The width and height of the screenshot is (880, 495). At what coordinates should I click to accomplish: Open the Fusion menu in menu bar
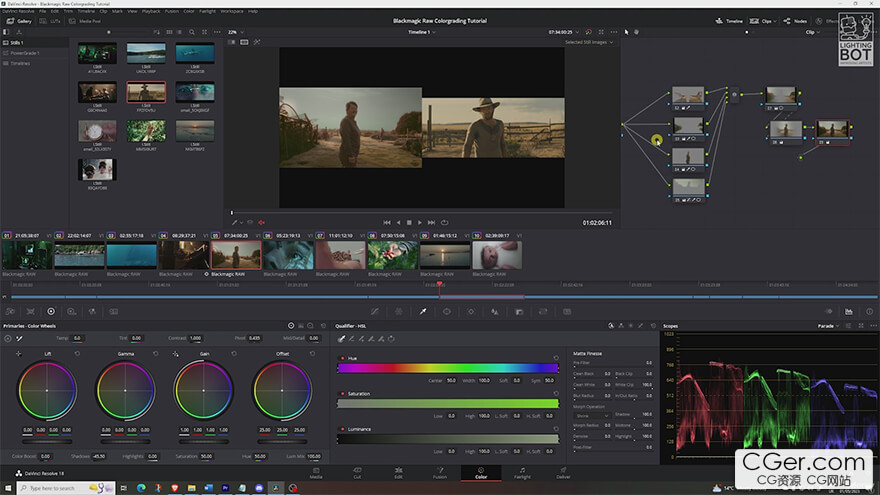coord(172,11)
